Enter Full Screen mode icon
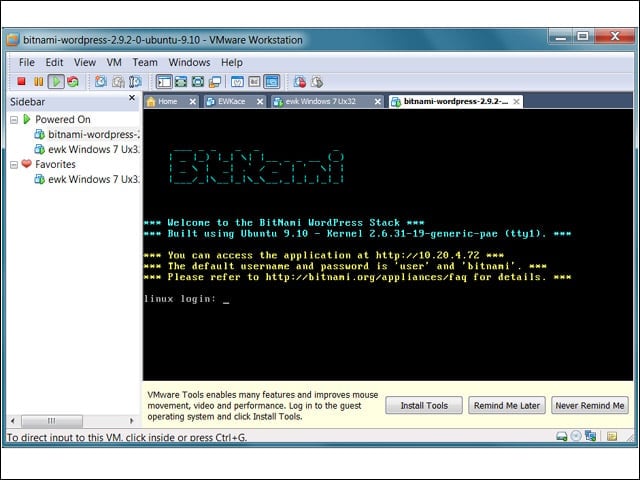This screenshot has height=480, width=640. tap(198, 82)
